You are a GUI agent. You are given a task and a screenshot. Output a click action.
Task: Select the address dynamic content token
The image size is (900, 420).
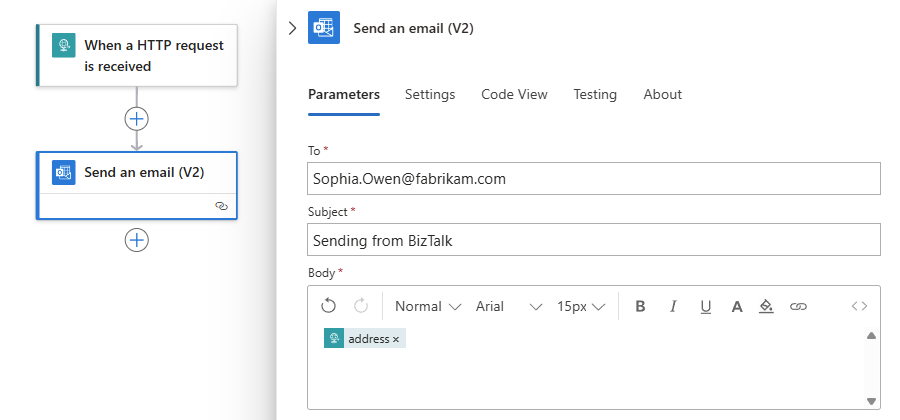[364, 339]
